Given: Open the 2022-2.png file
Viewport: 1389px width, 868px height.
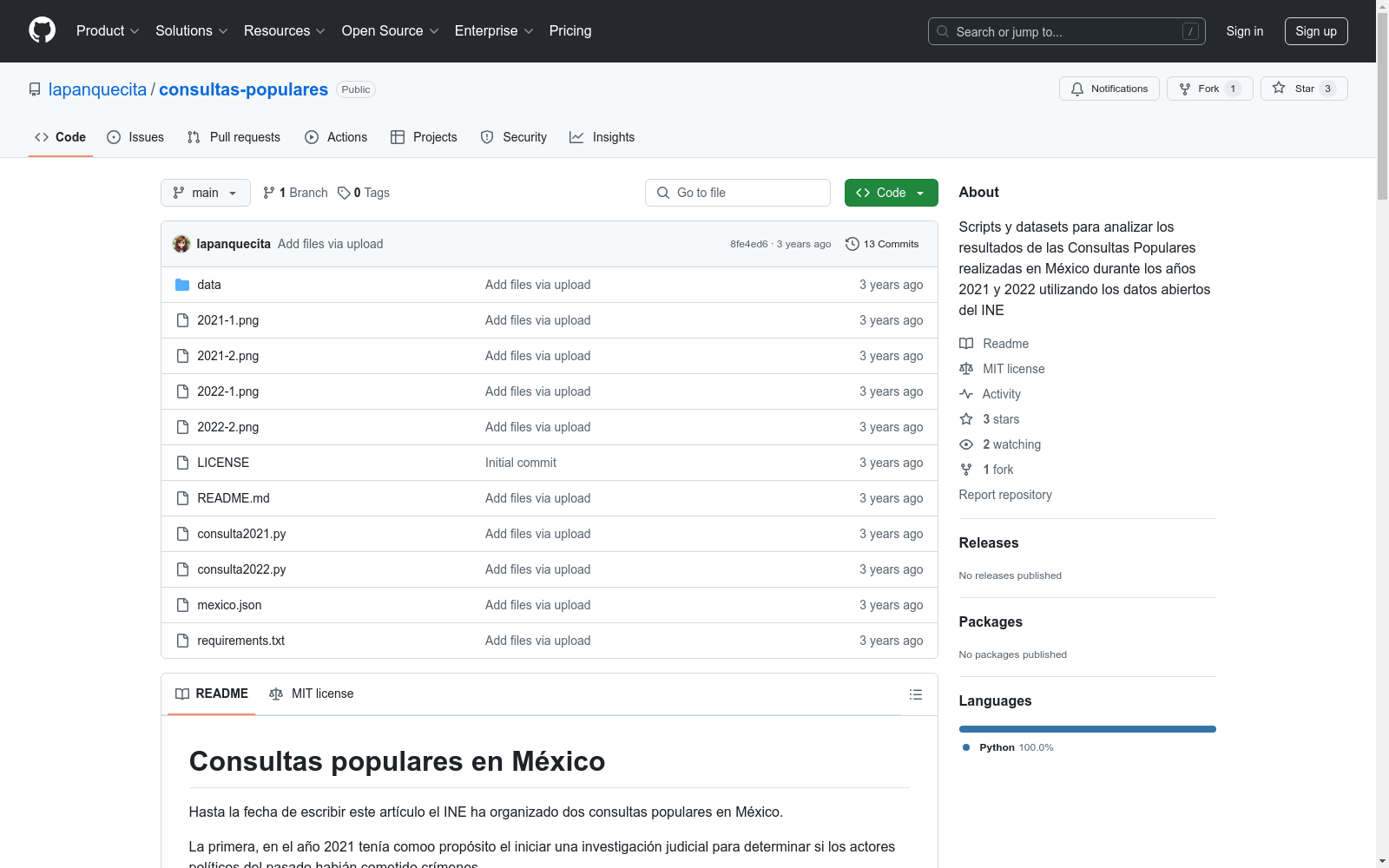Looking at the screenshot, I should pyautogui.click(x=228, y=427).
